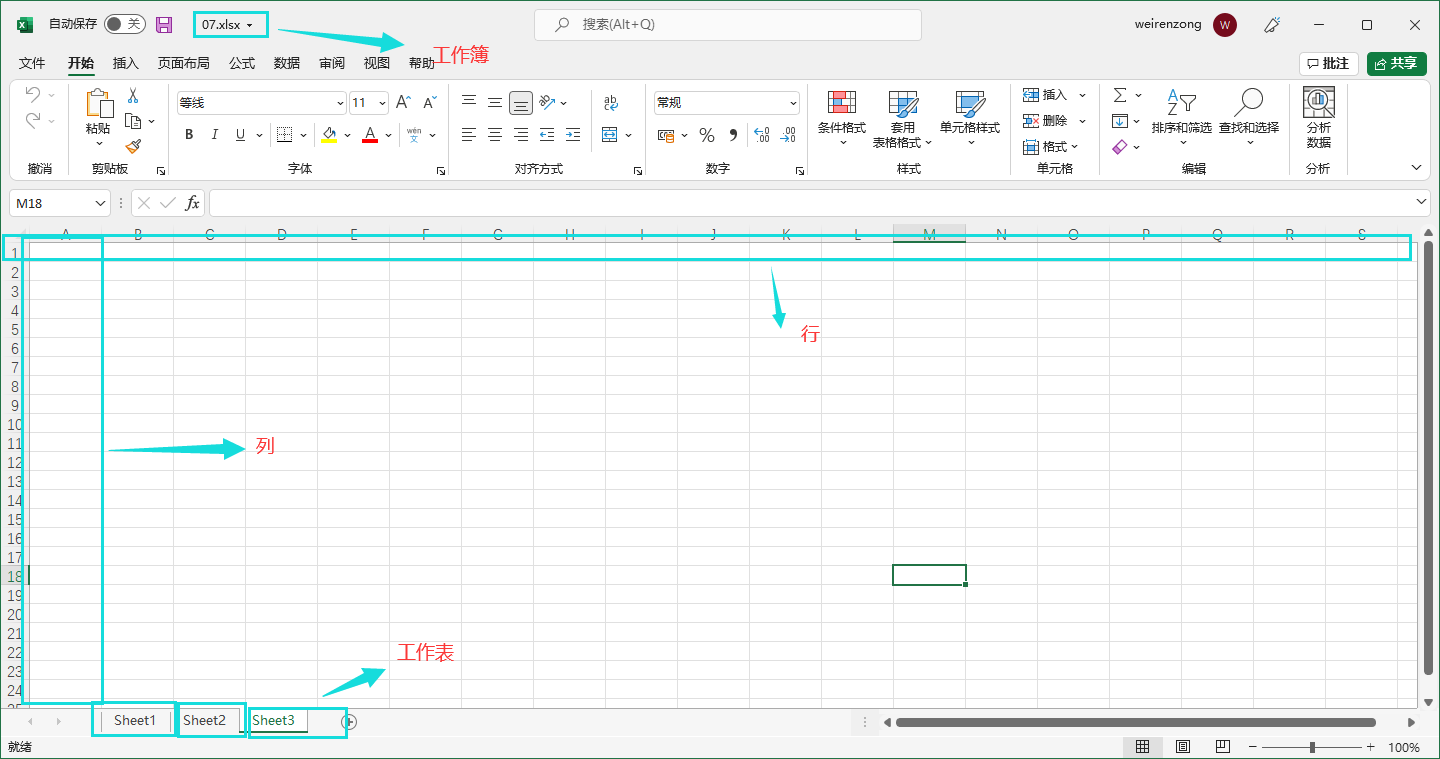Click the Cut scissors icon
Viewport: 1440px width, 759px height.
(133, 96)
